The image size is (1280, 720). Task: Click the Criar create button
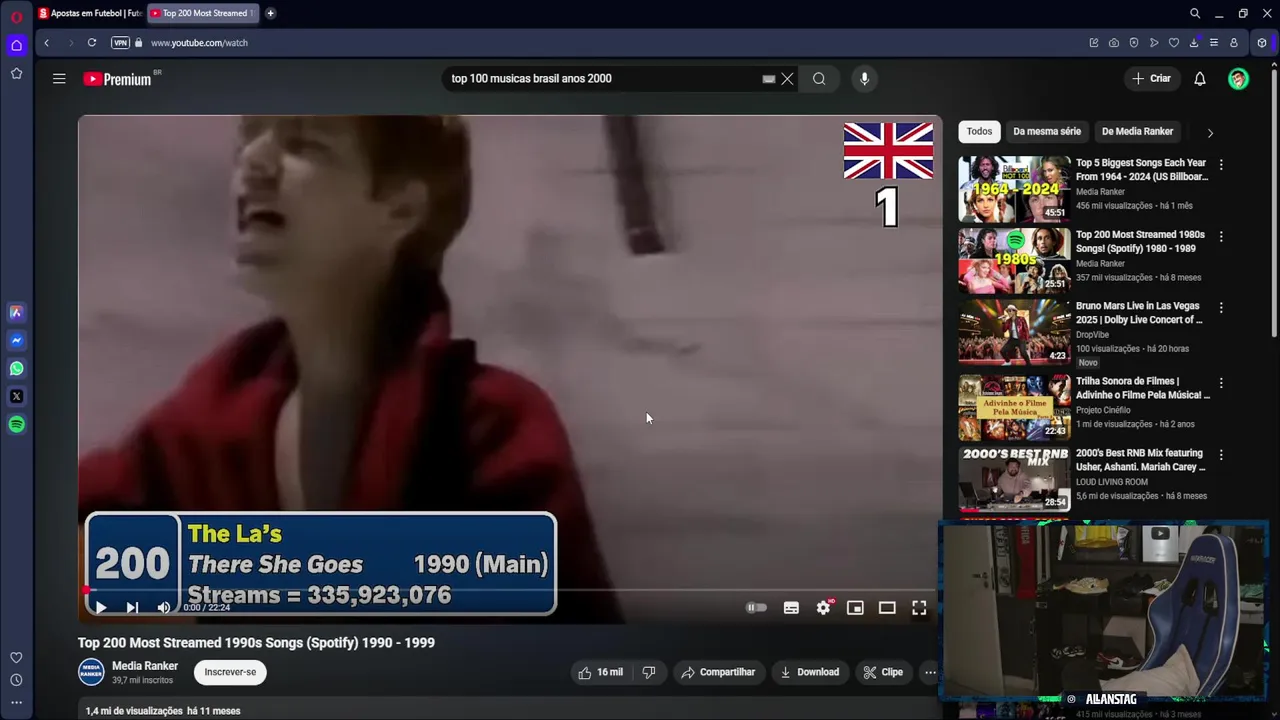[1150, 79]
